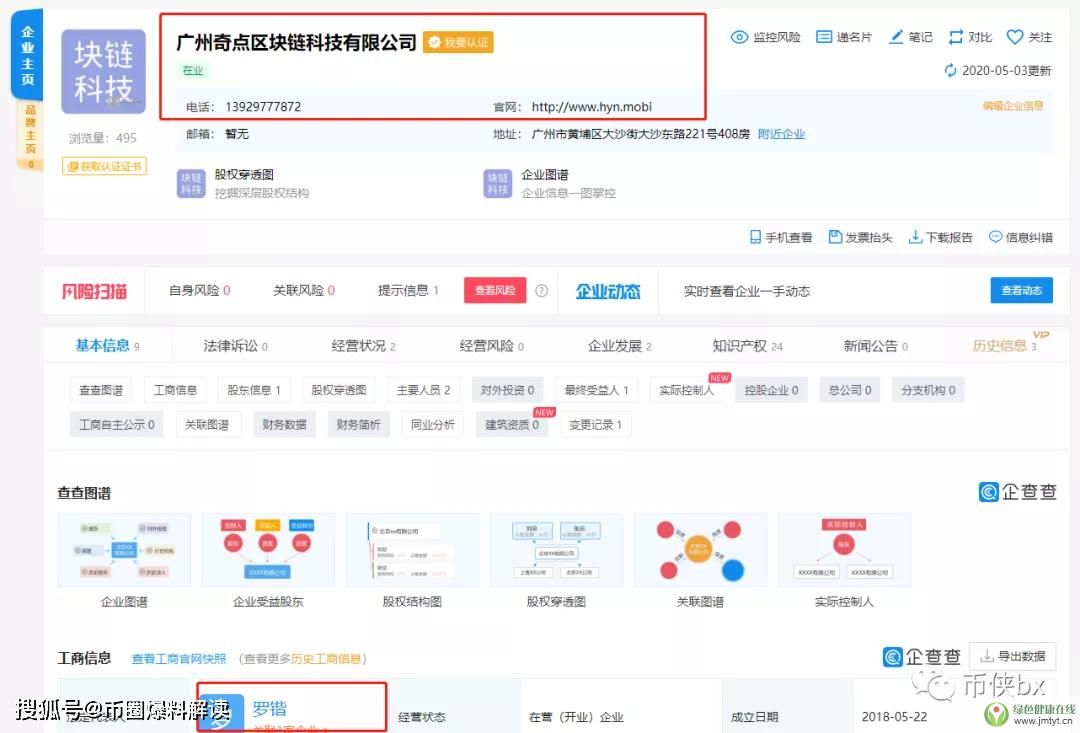The image size is (1080, 733).
Task: Click the 对比 compare icon
Action: tap(956, 37)
